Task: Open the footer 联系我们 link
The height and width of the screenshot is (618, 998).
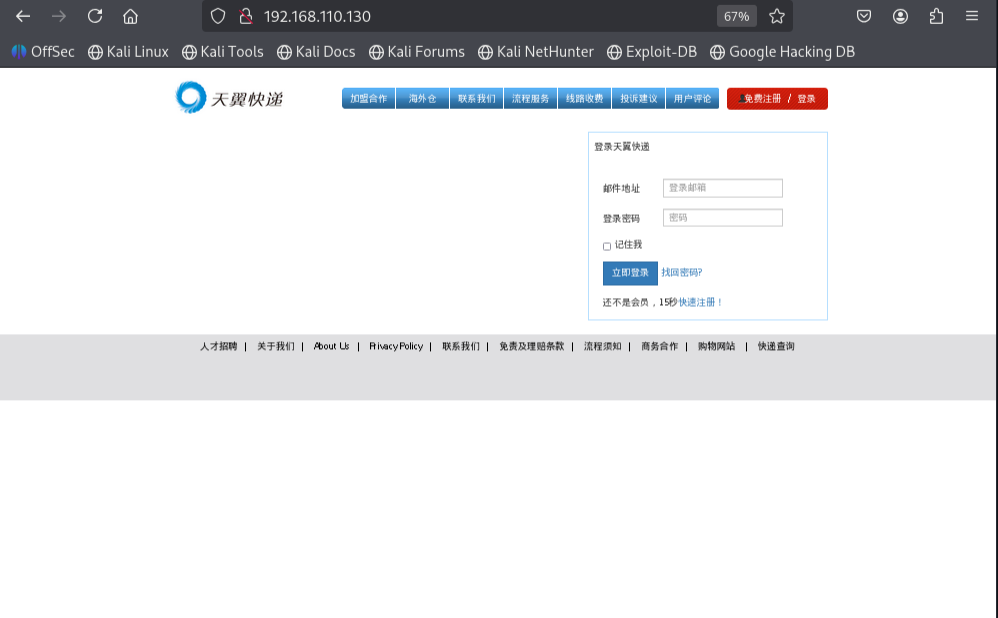Action: [x=461, y=346]
